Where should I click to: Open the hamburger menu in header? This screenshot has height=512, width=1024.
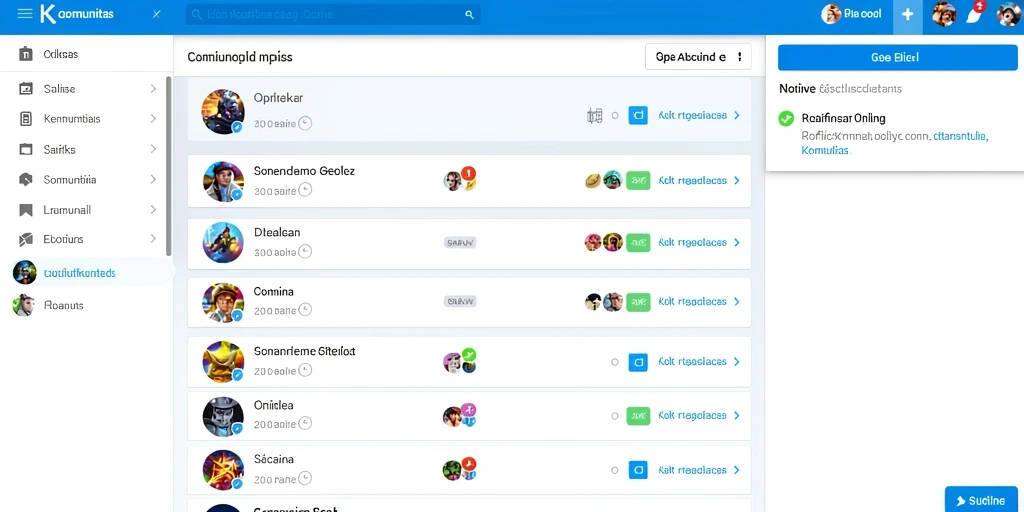pos(25,14)
